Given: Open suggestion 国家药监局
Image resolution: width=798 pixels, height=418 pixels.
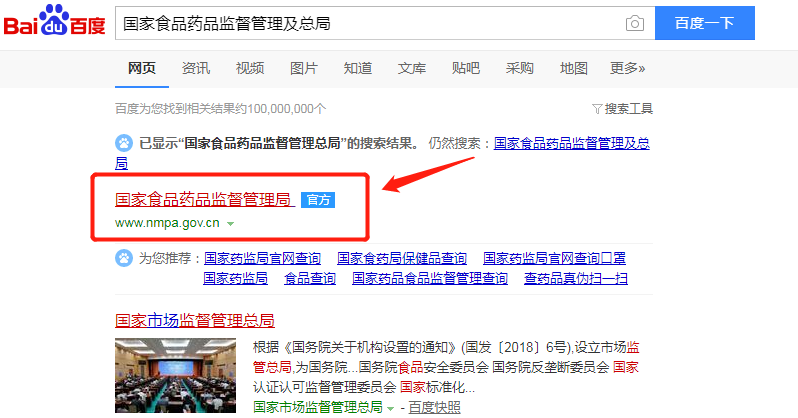Looking at the screenshot, I should pyautogui.click(x=235, y=278).
